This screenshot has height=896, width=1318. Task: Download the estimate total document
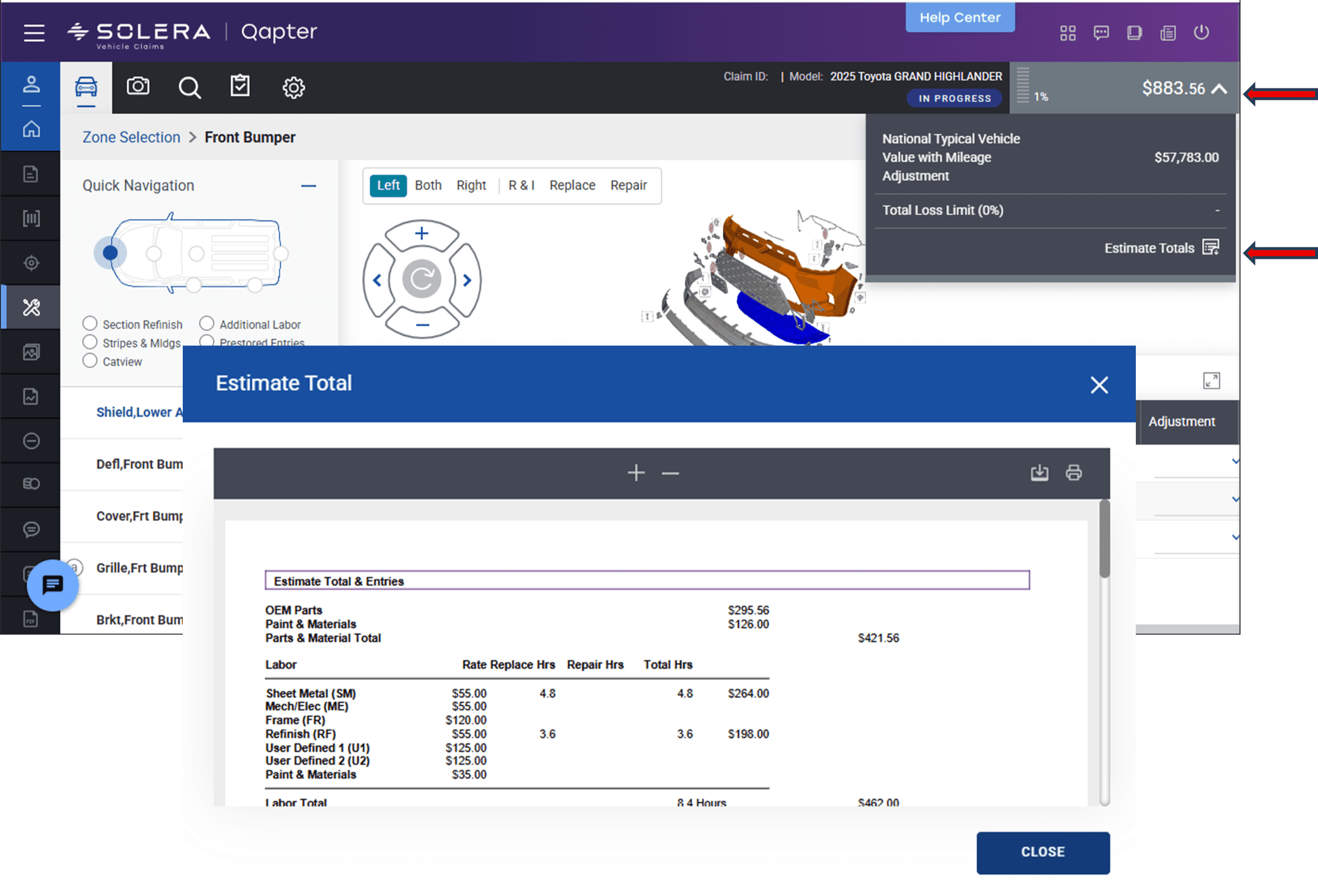point(1039,472)
